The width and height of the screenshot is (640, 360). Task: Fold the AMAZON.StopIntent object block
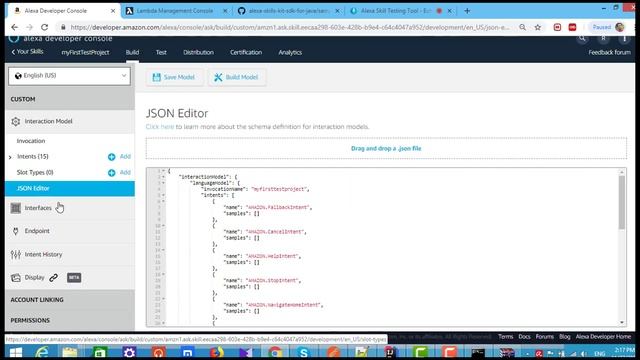pyautogui.click(x=164, y=274)
